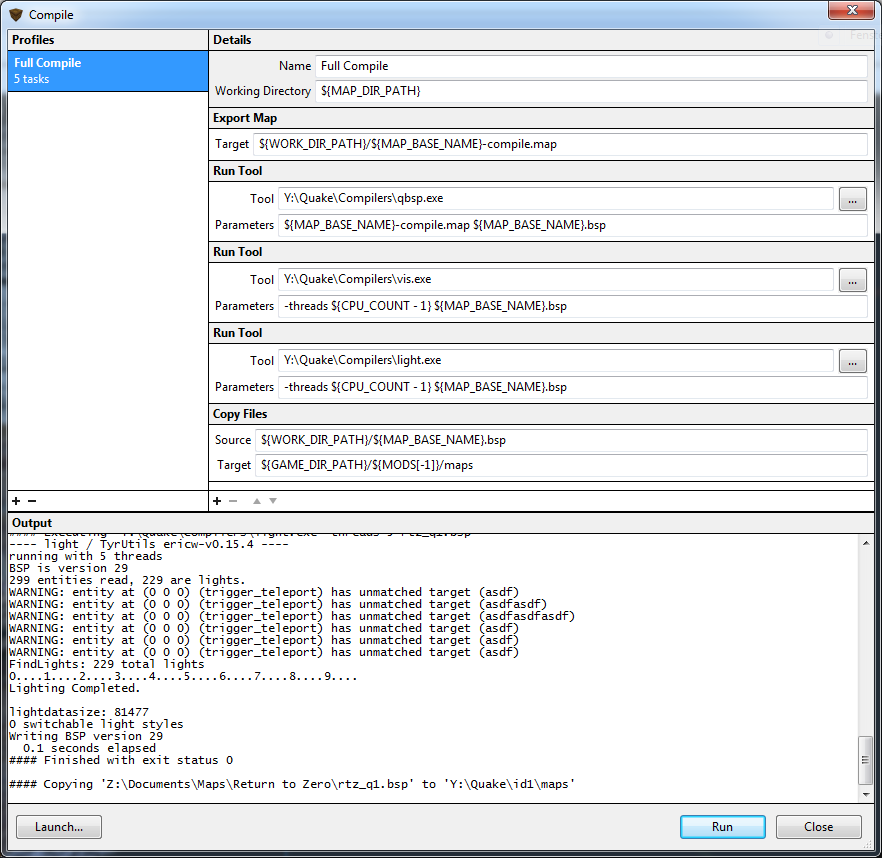Select the Full Compile profile
This screenshot has width=882, height=858.
107,70
